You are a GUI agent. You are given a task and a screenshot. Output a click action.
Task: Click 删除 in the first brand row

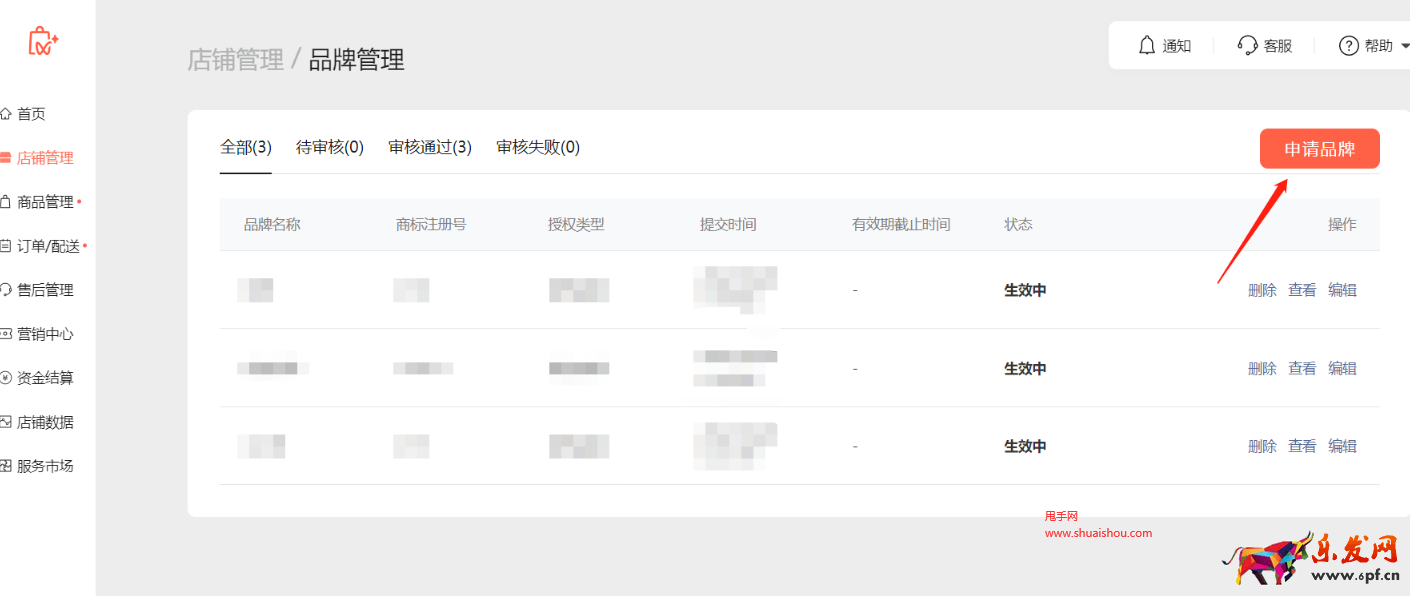click(x=1262, y=290)
